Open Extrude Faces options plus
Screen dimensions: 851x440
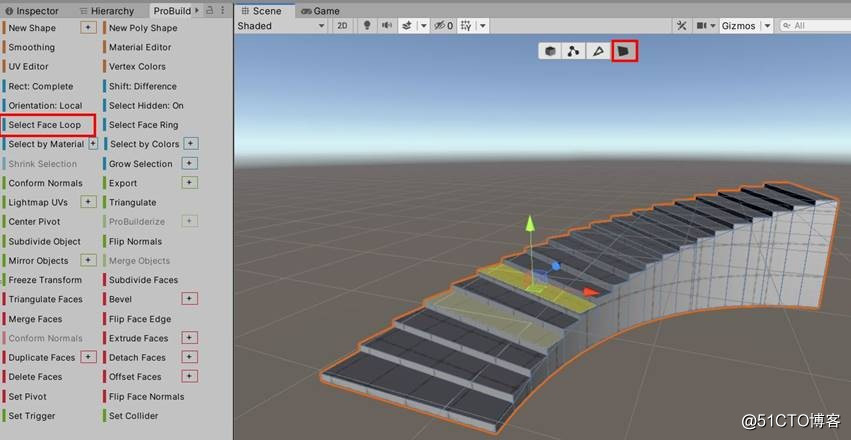[189, 337]
